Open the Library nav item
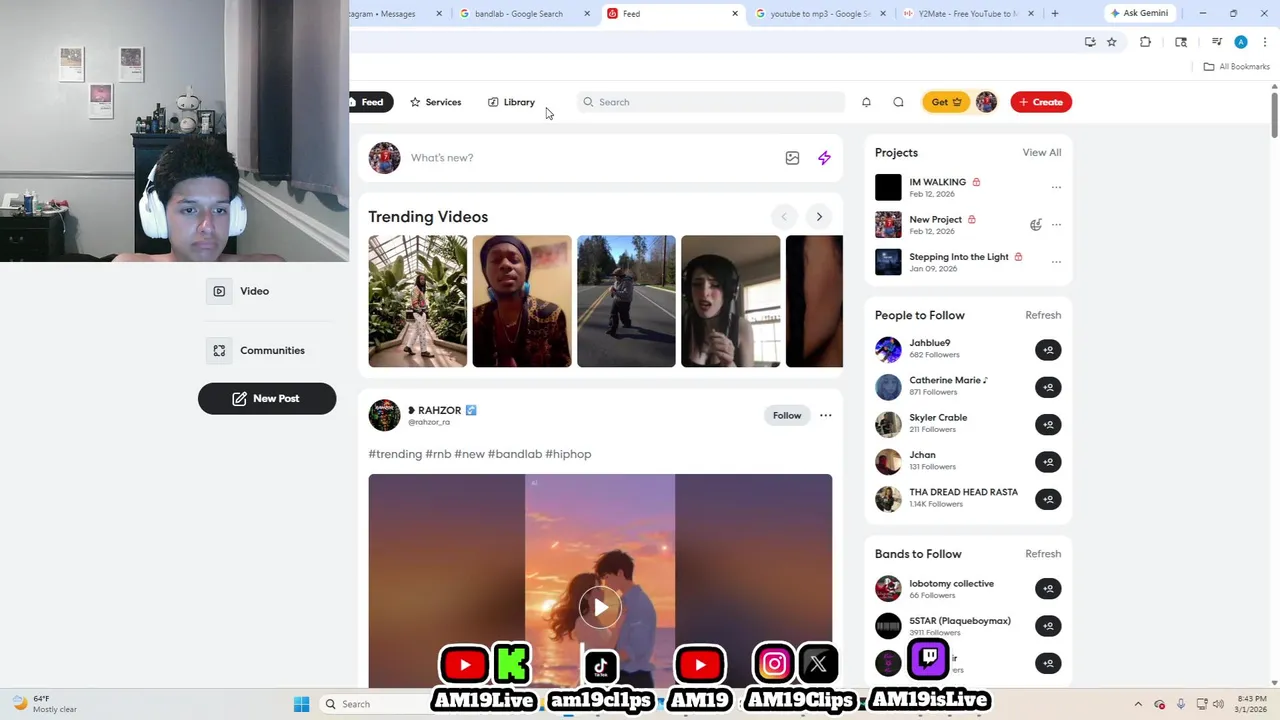 (x=511, y=102)
